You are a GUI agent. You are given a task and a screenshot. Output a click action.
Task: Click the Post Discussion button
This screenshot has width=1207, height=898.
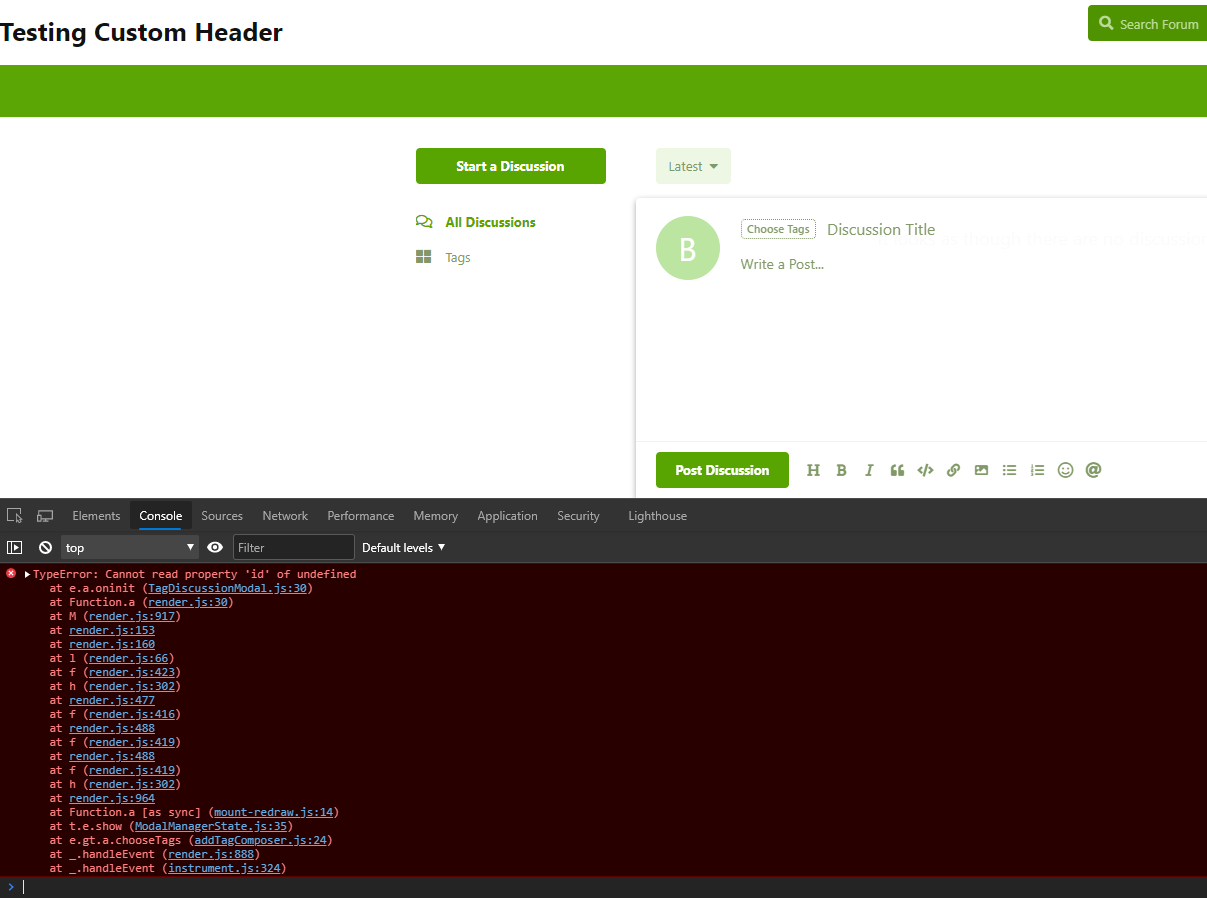(x=722, y=469)
